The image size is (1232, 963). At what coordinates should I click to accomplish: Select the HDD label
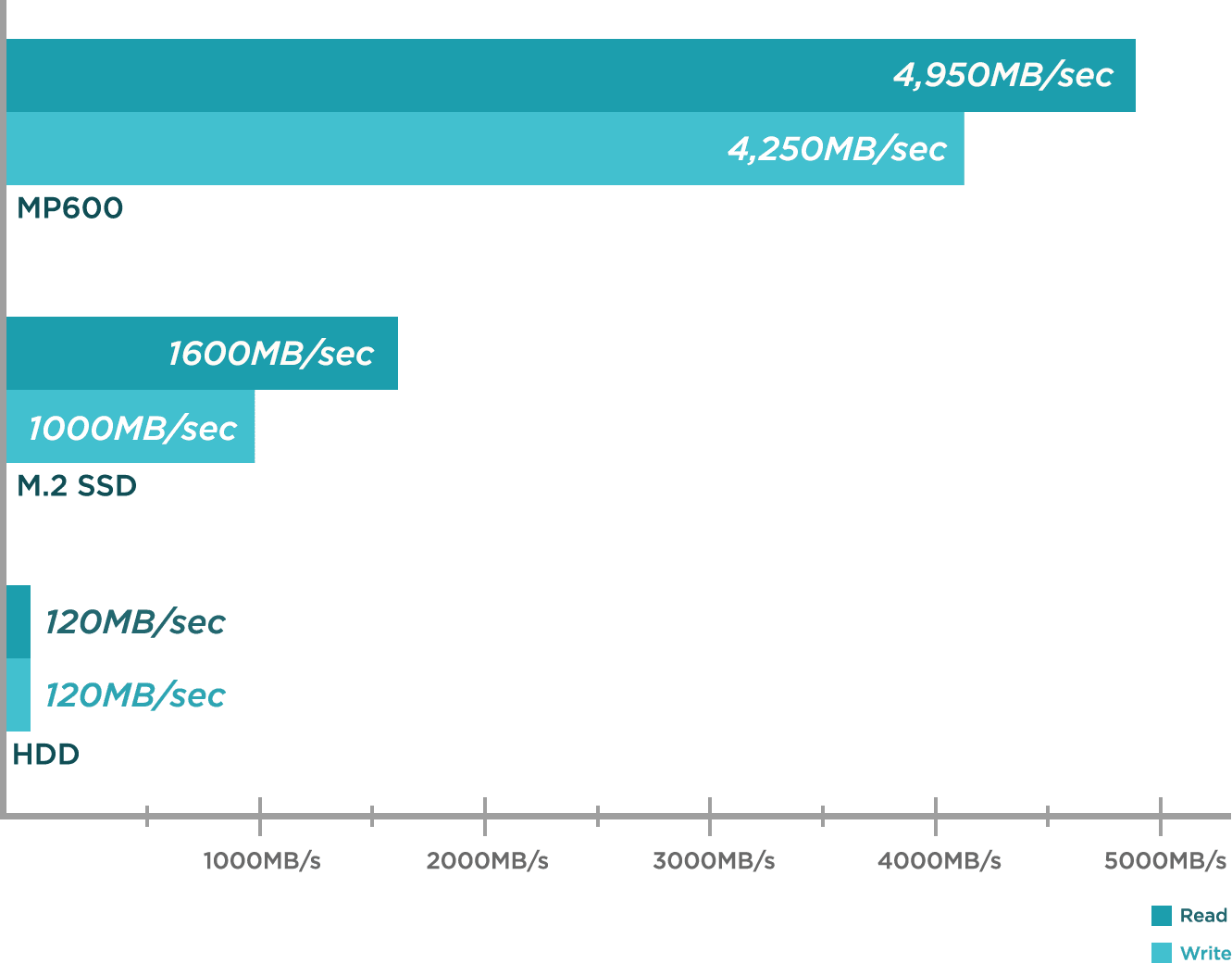(x=46, y=754)
